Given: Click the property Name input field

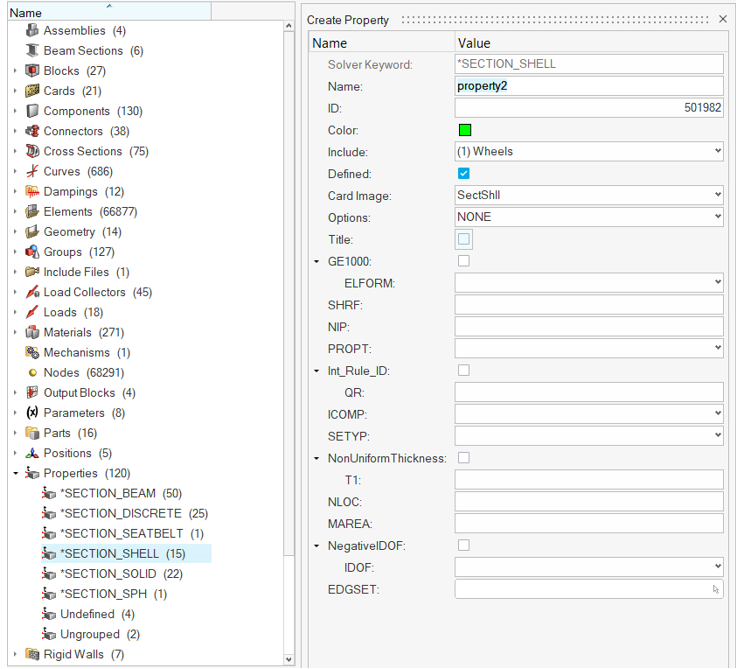Looking at the screenshot, I should 589,86.
